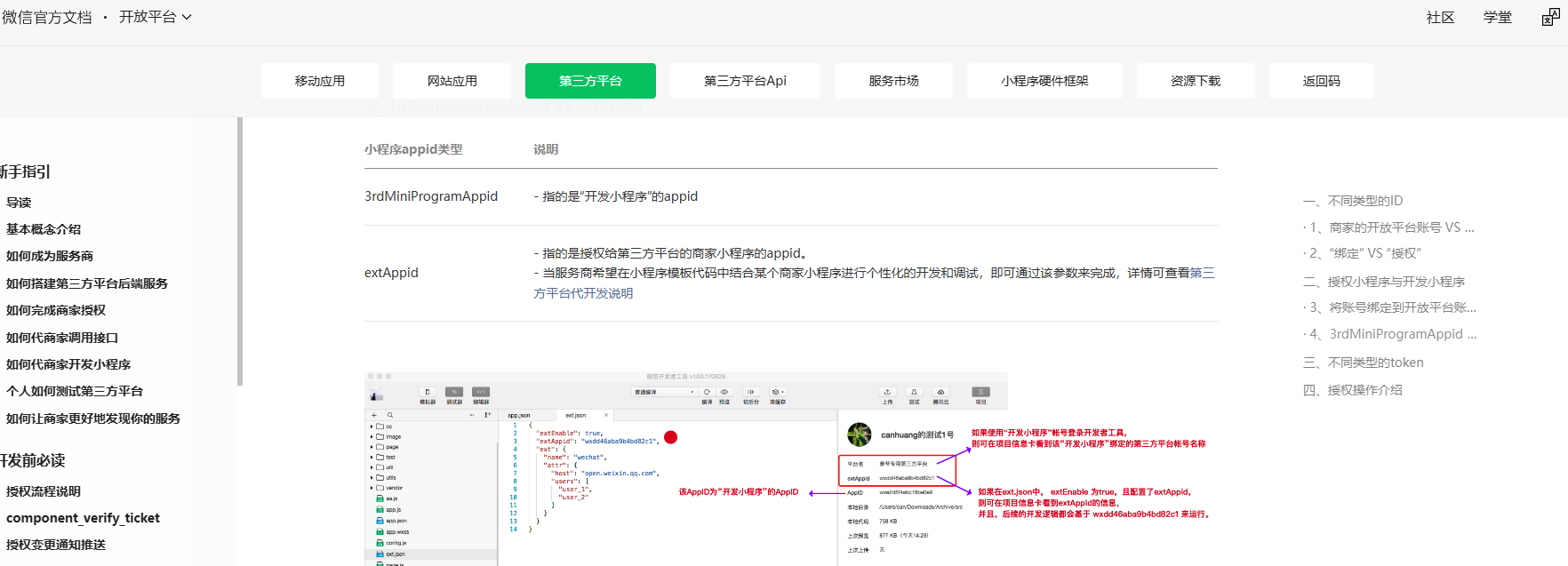The height and width of the screenshot is (566, 1568).
Task: Open 如何搭建第三方平台后端服务 in sidebar
Action: click(x=87, y=283)
